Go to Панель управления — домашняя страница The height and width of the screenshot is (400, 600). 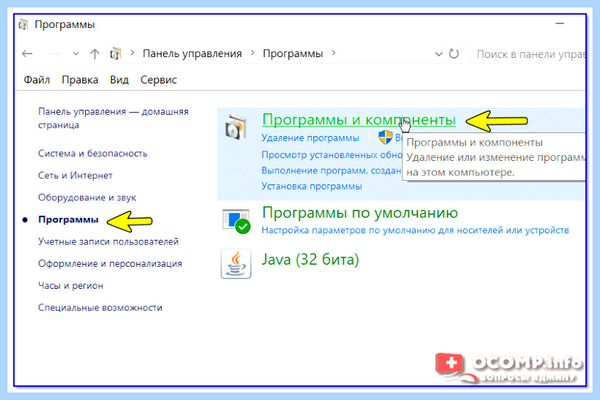pyautogui.click(x=113, y=118)
